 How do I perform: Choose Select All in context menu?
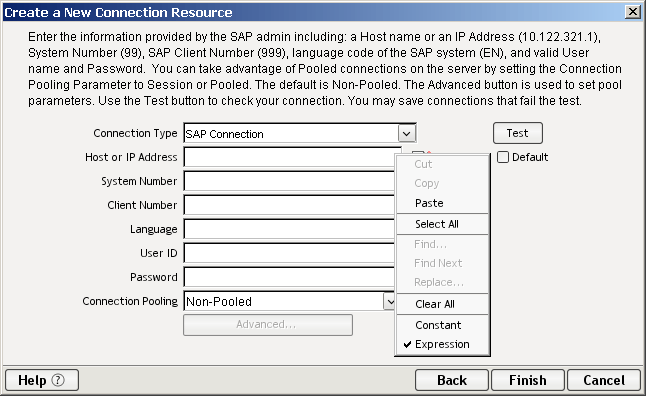[x=442, y=224]
